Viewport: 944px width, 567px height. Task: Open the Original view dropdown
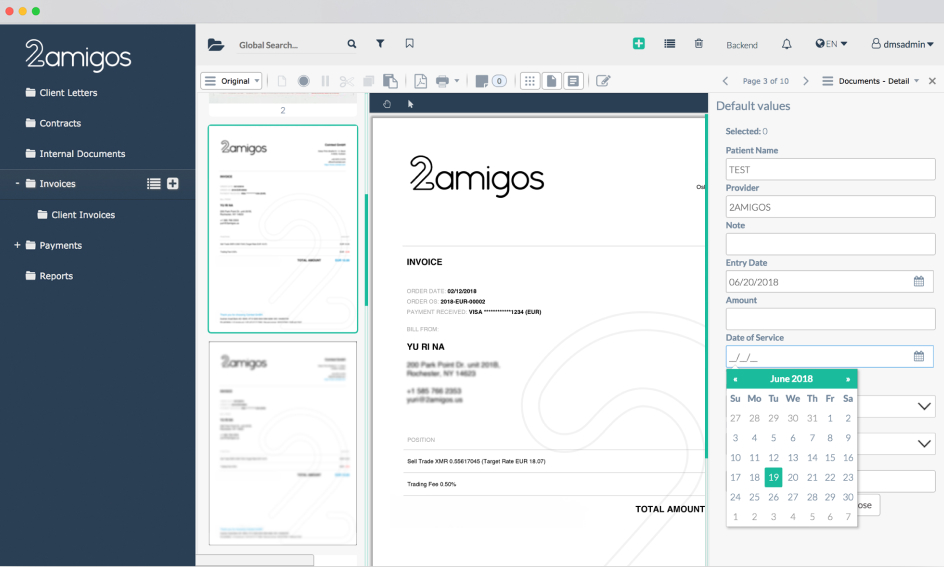click(231, 81)
